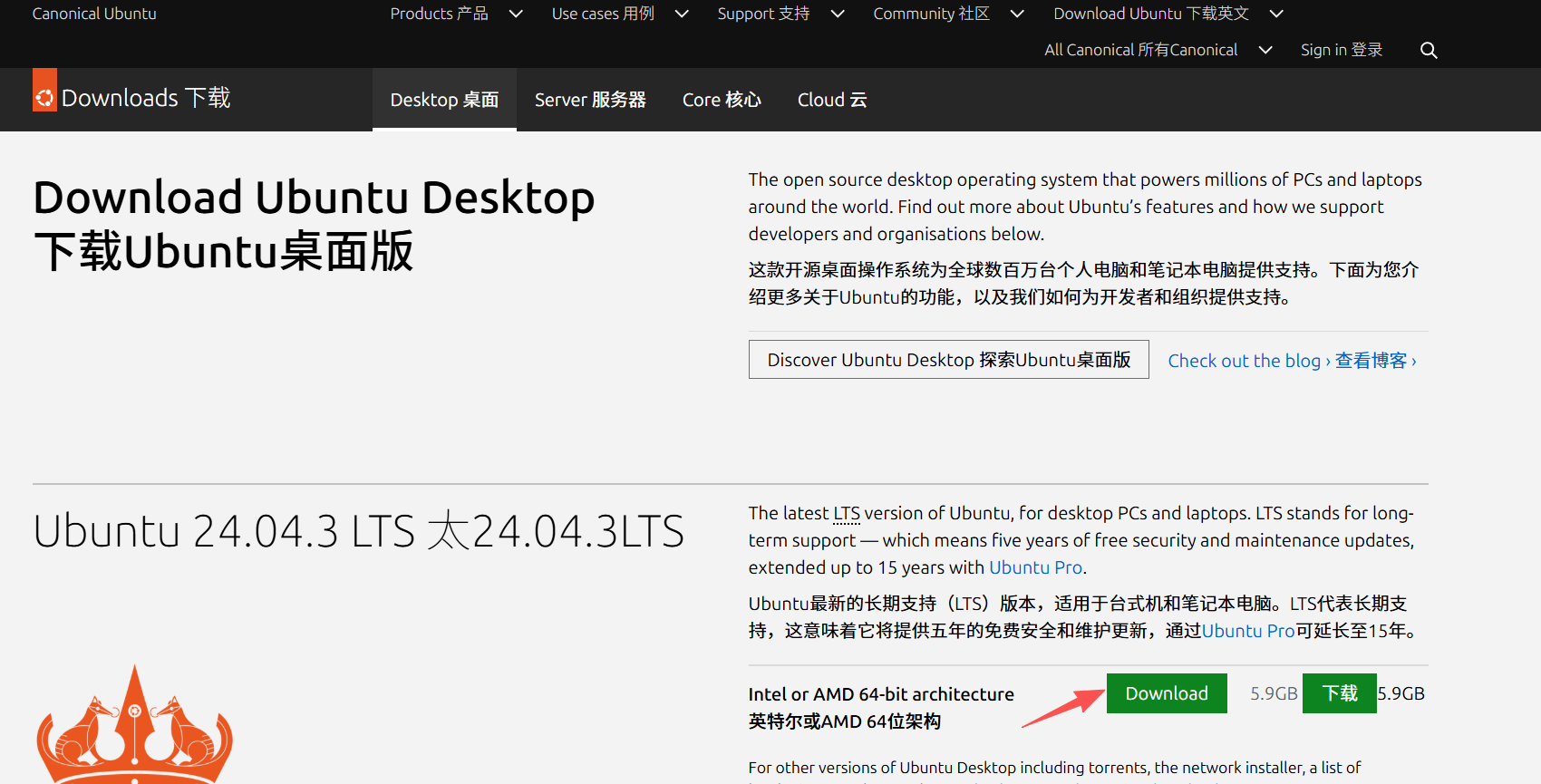1541x784 pixels.
Task: Click the Ubuntu logo beside Downloads
Action: point(44,91)
